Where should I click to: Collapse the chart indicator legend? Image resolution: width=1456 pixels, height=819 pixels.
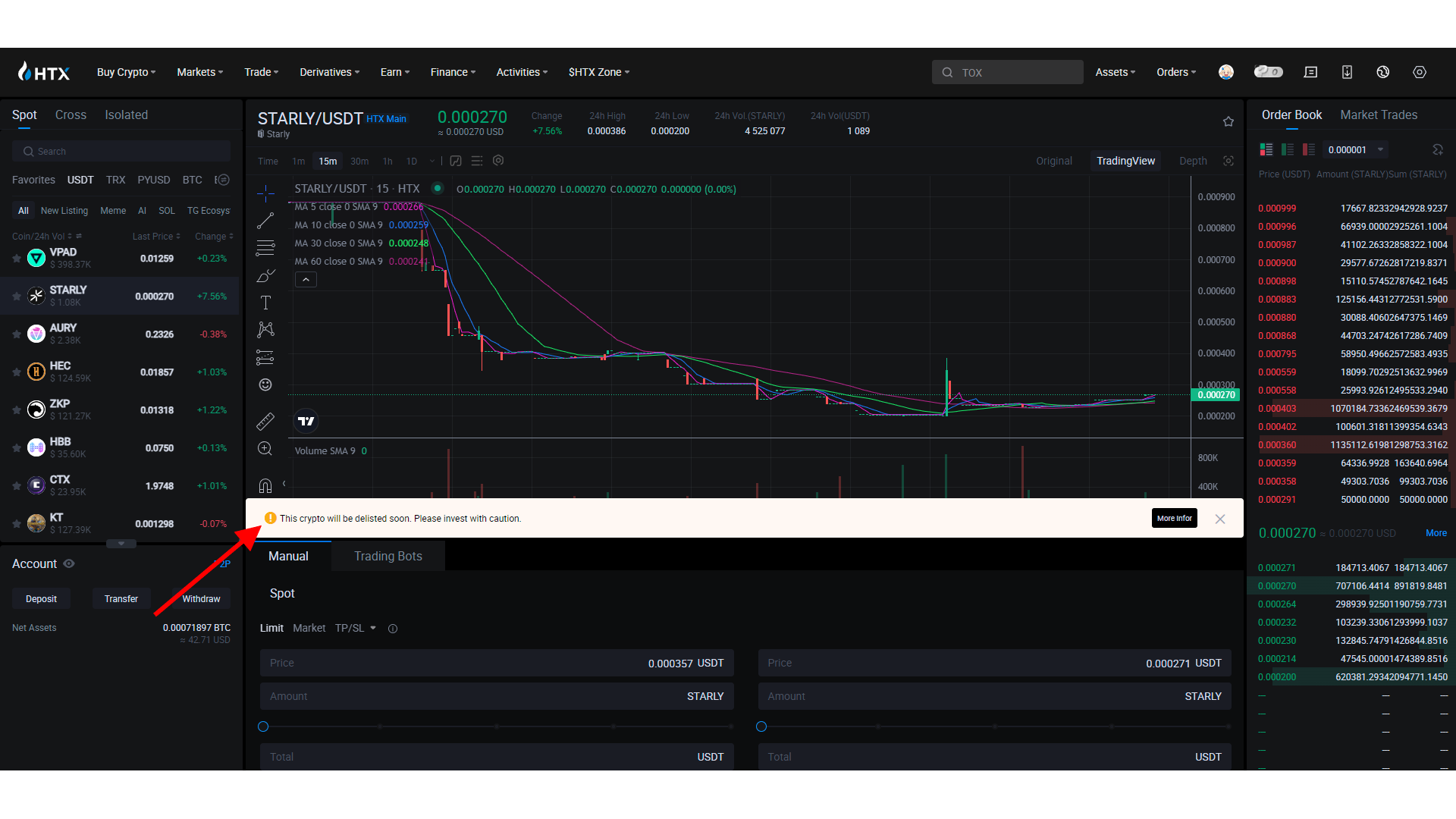click(306, 280)
